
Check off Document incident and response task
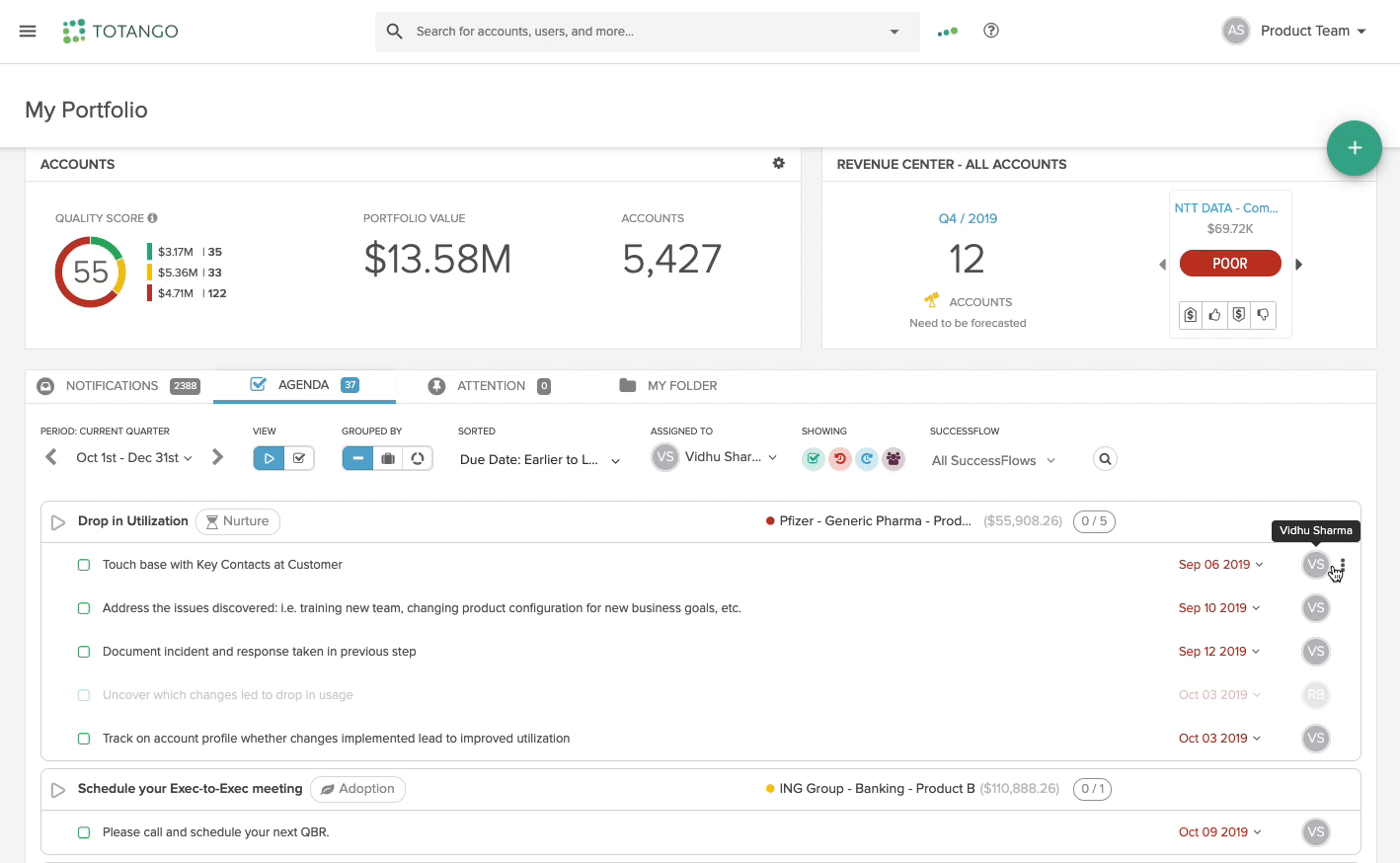tap(84, 652)
